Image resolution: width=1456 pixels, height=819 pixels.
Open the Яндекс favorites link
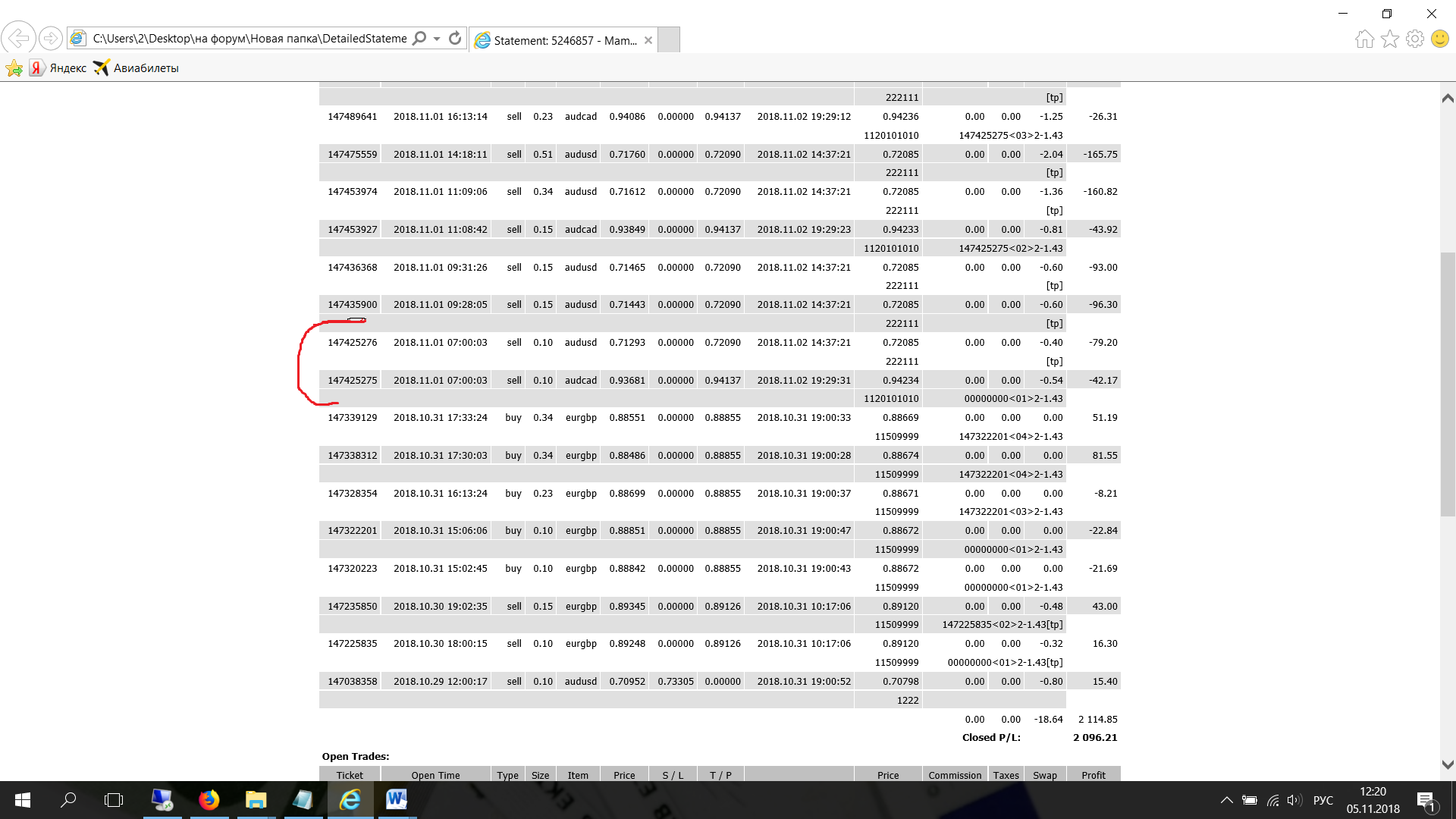click(58, 68)
